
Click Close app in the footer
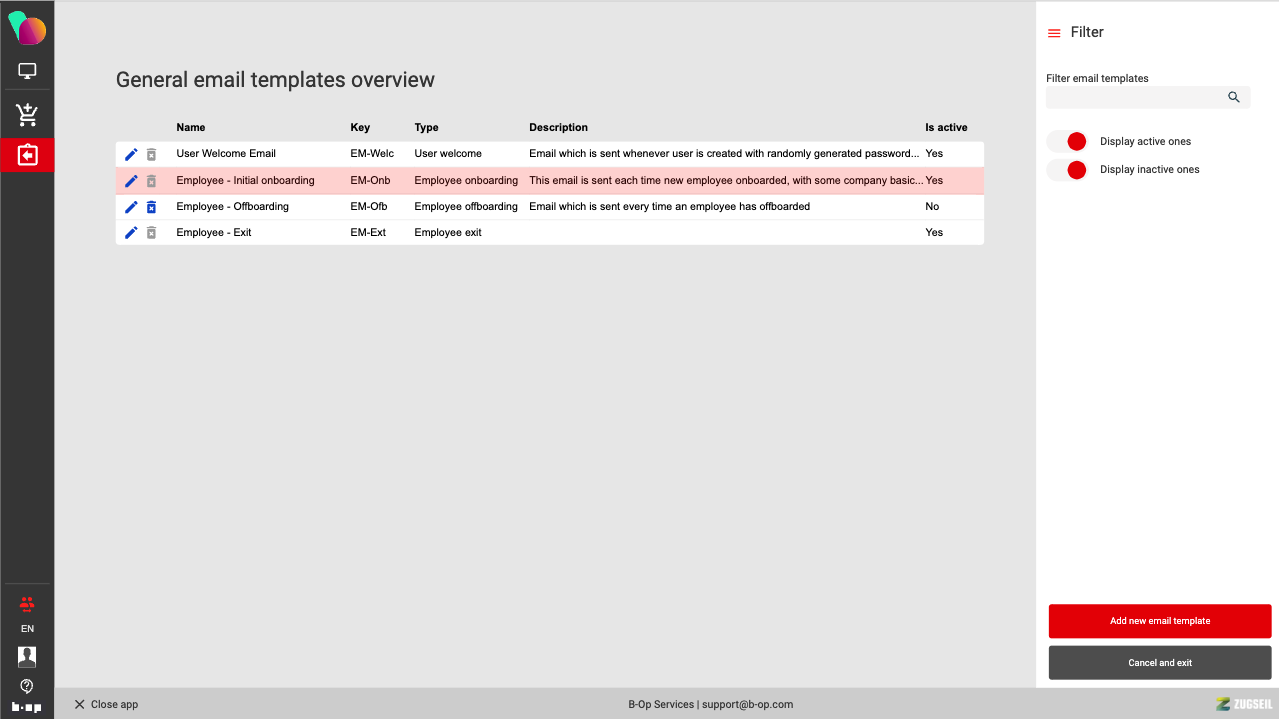(106, 704)
